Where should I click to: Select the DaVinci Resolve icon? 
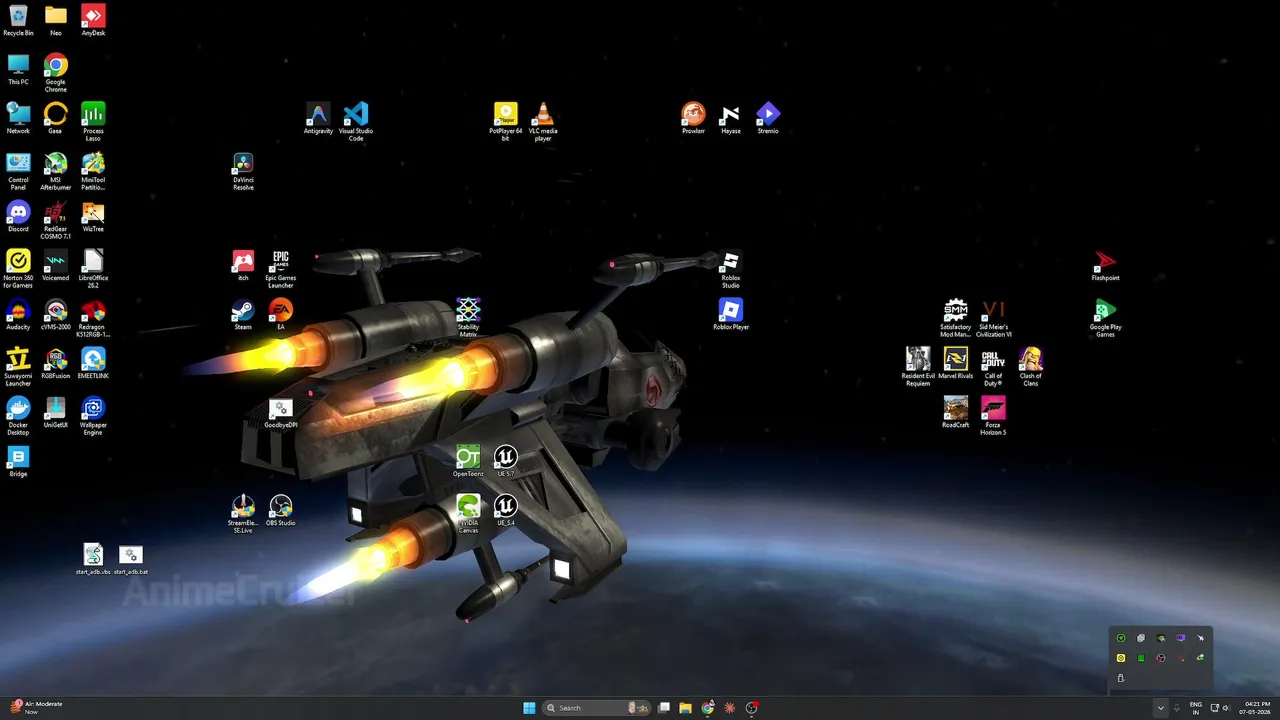point(243,171)
